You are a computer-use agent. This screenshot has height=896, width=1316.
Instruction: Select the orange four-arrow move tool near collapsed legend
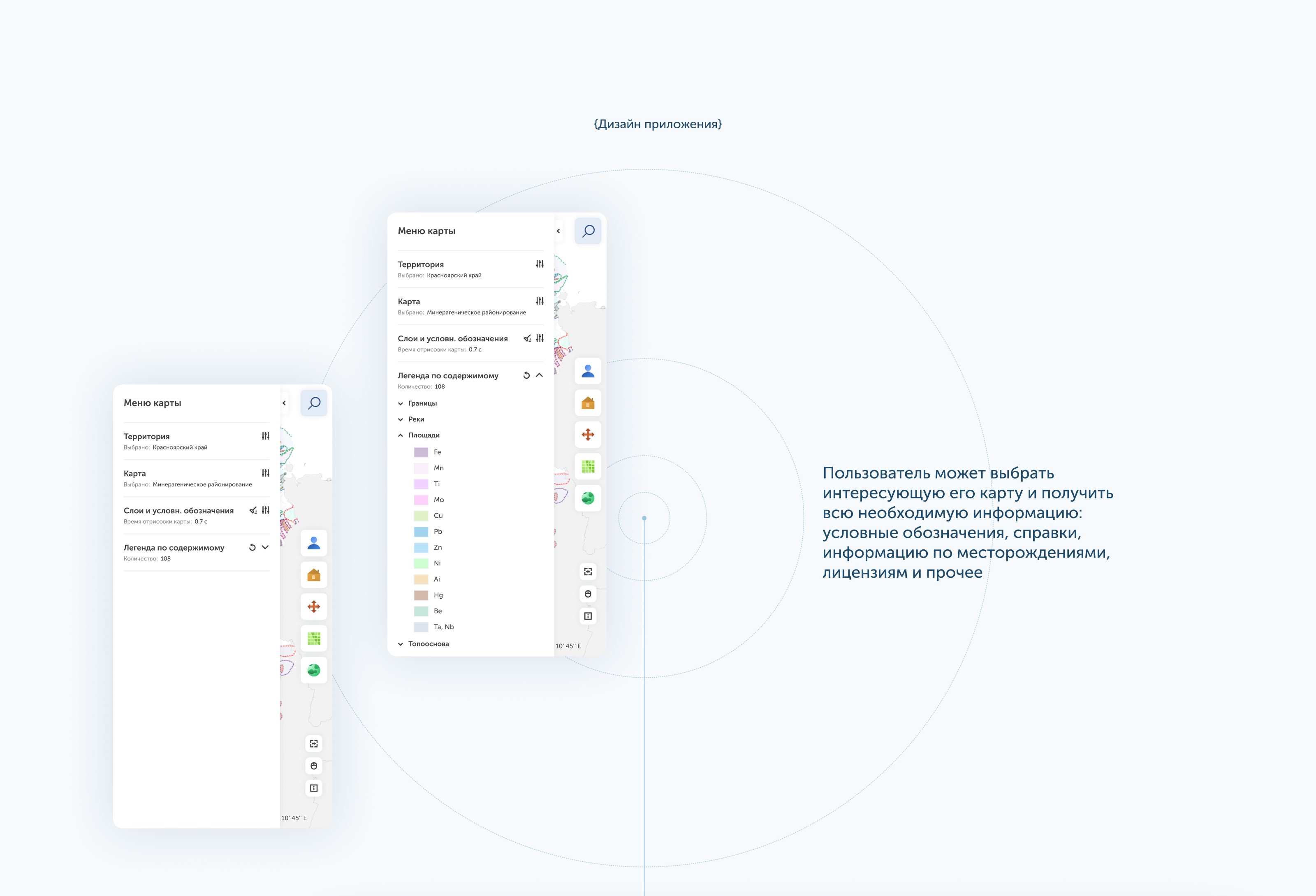pos(314,607)
